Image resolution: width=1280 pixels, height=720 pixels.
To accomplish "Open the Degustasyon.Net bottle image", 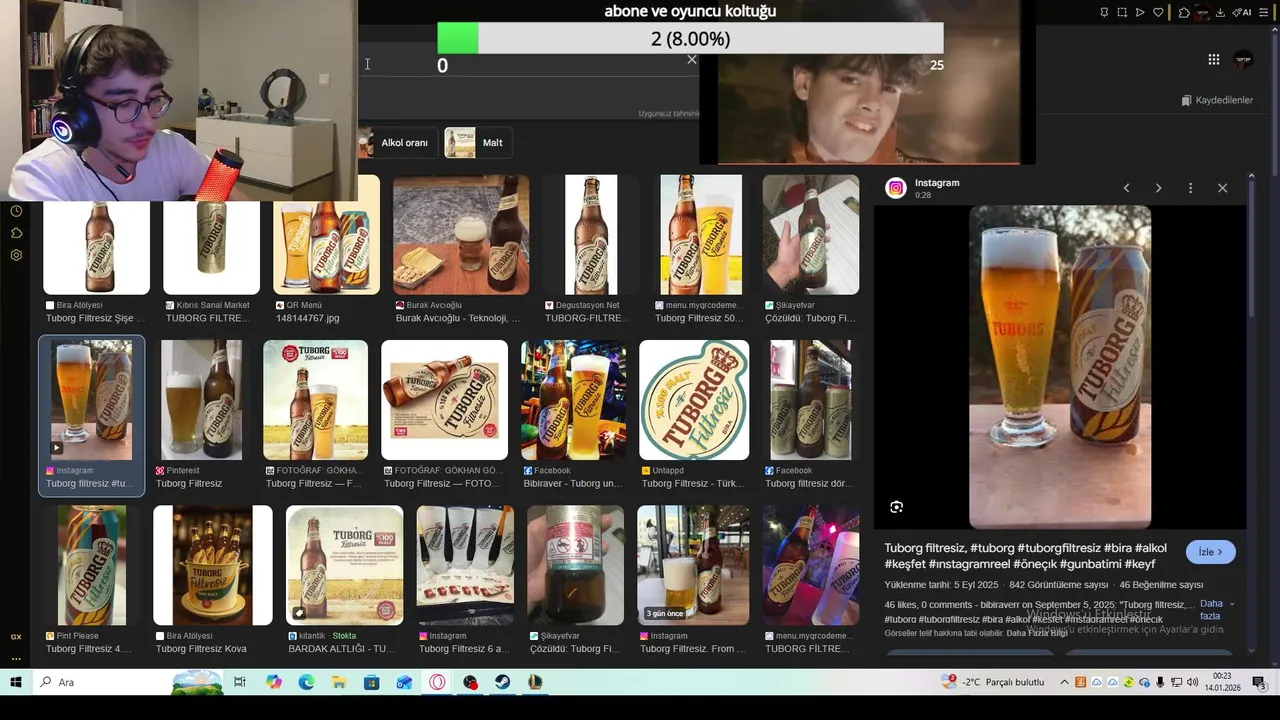I will coord(592,235).
